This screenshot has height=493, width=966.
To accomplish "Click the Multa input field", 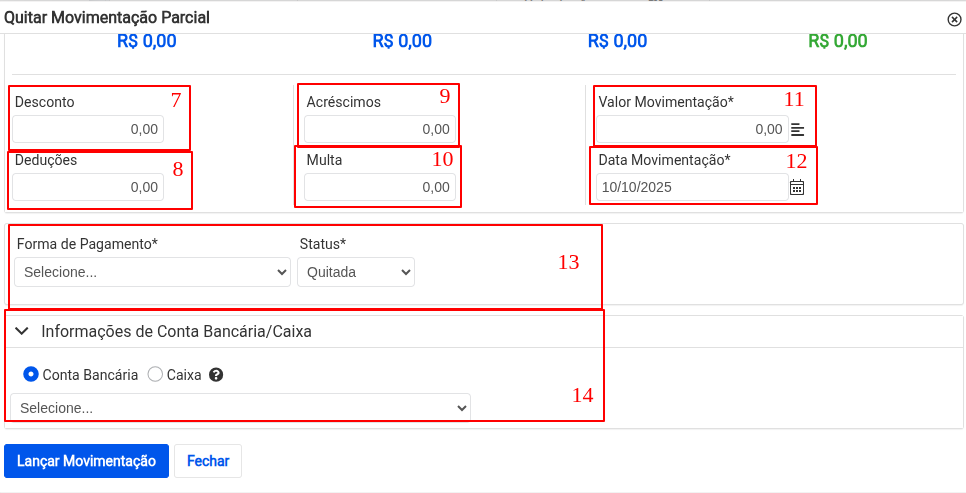I will (379, 187).
